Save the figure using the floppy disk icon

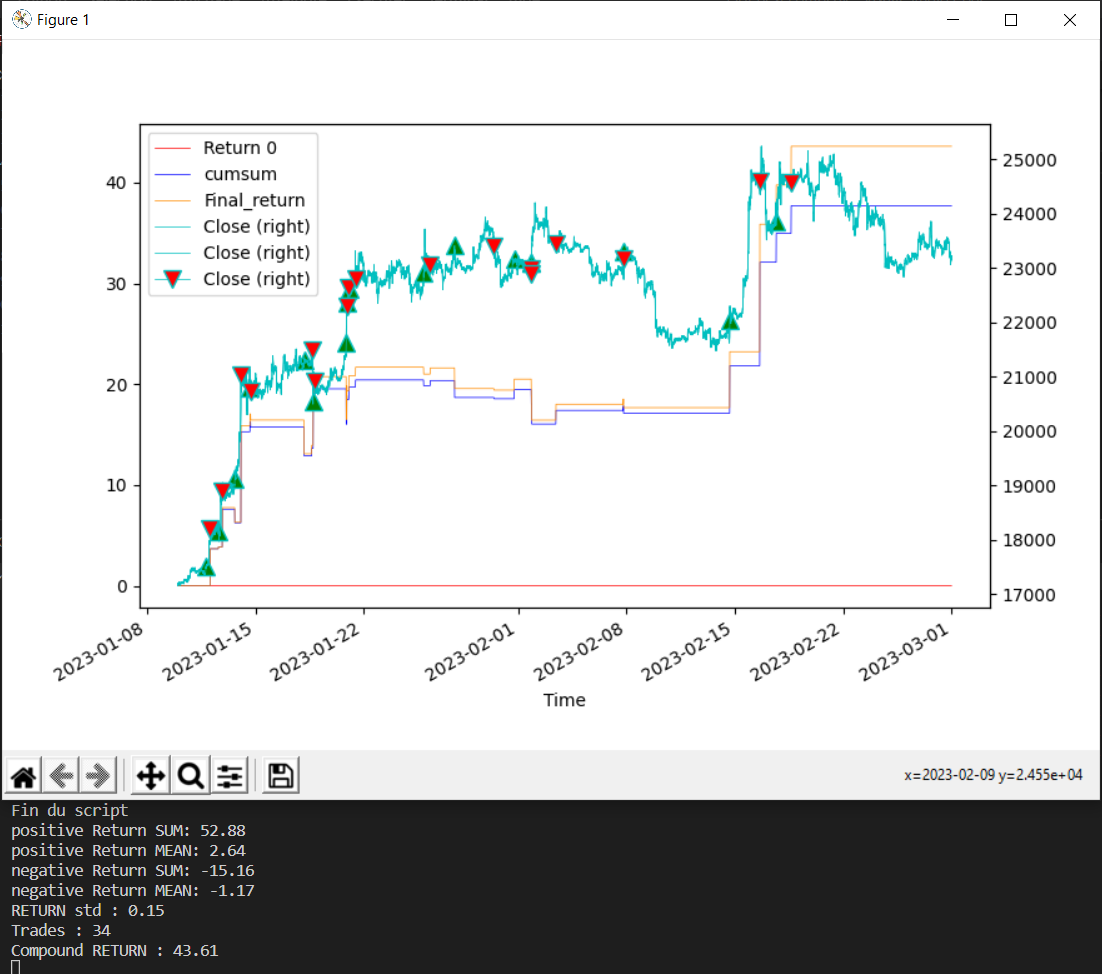(x=280, y=775)
